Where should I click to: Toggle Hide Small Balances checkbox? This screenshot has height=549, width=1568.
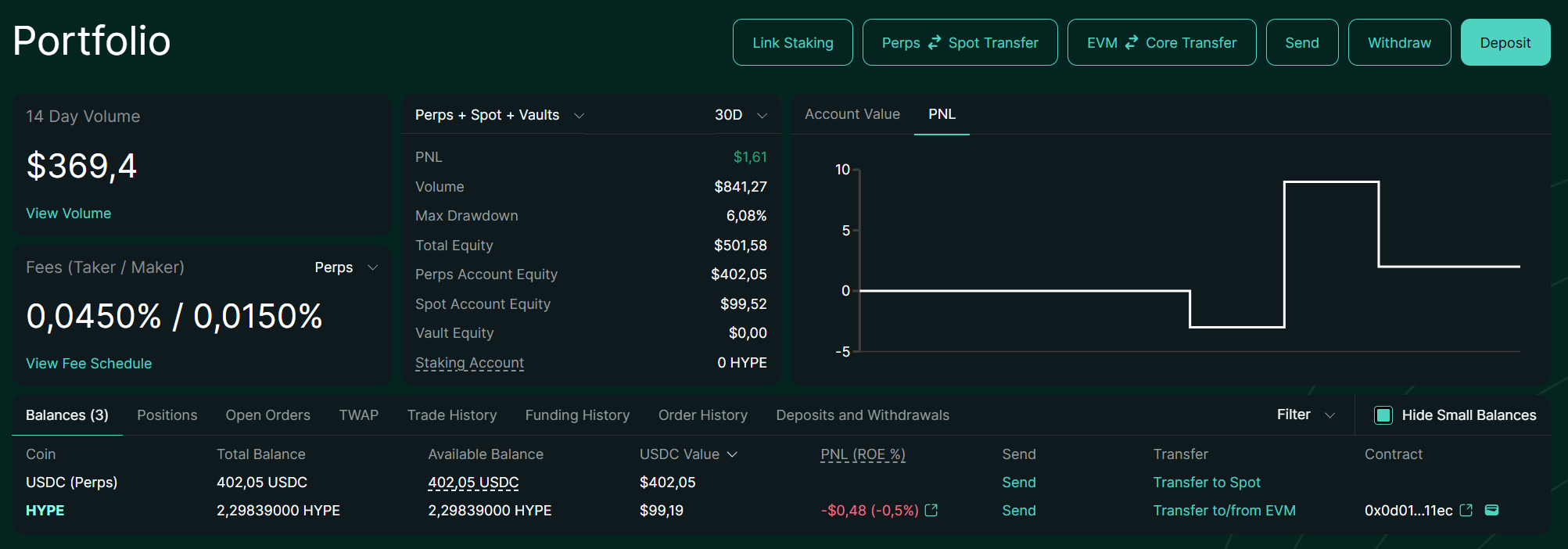click(x=1383, y=415)
